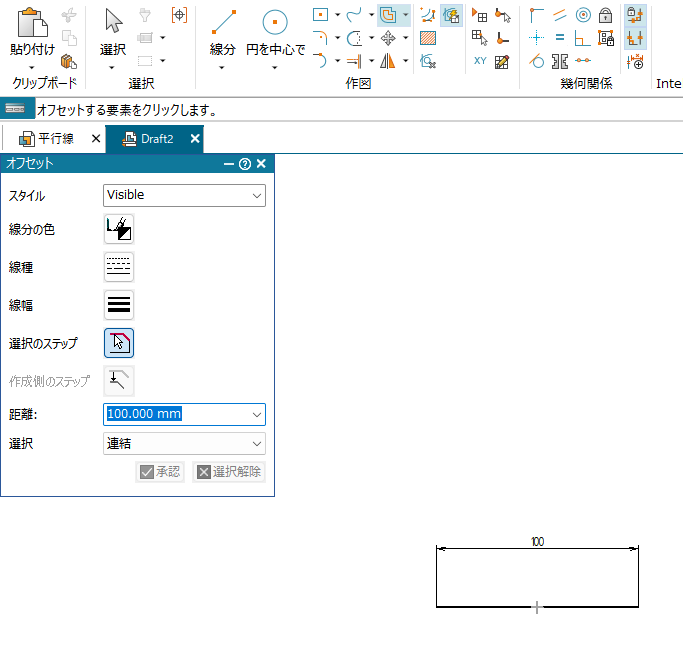Viewport: 683px width, 647px height.
Task: Apply the horizontal/vertical crosshair relationship
Action: (x=536, y=38)
